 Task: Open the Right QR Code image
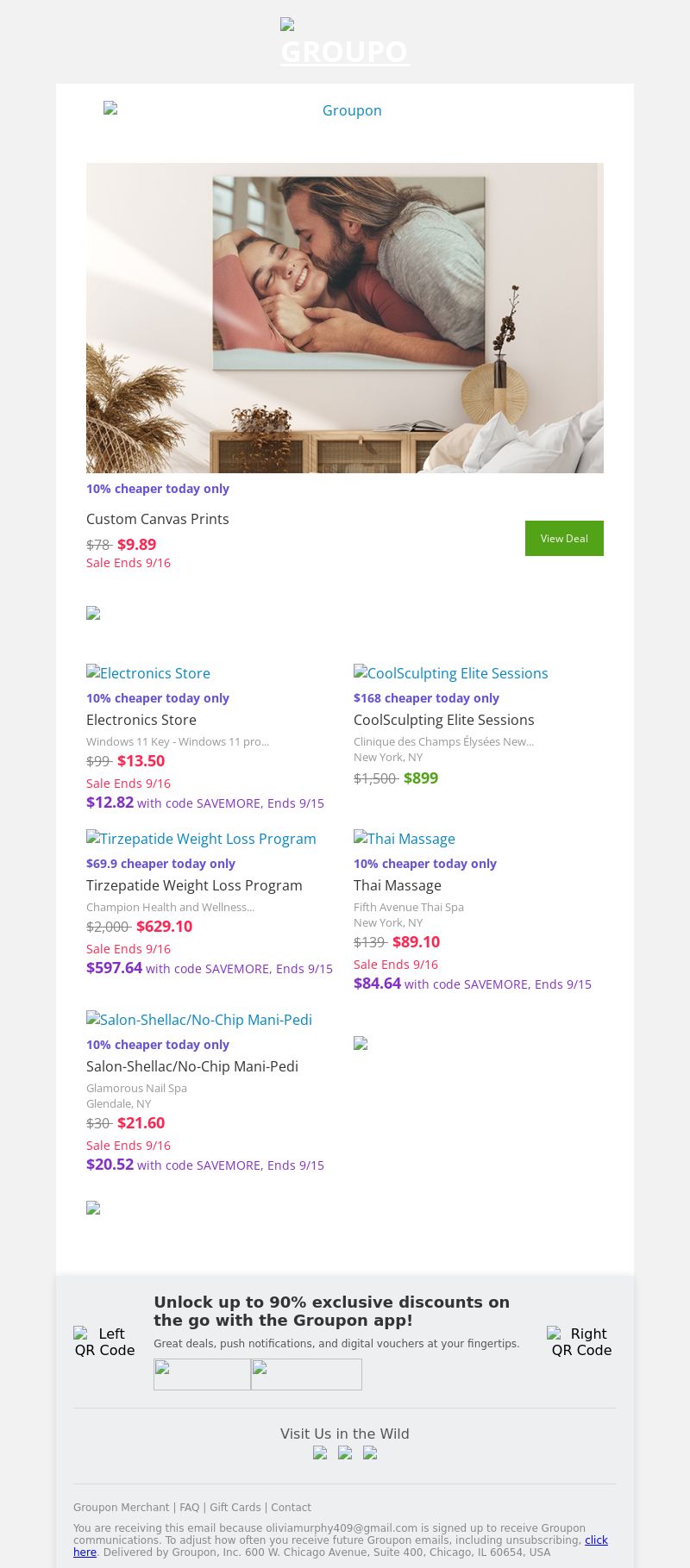click(x=581, y=1341)
